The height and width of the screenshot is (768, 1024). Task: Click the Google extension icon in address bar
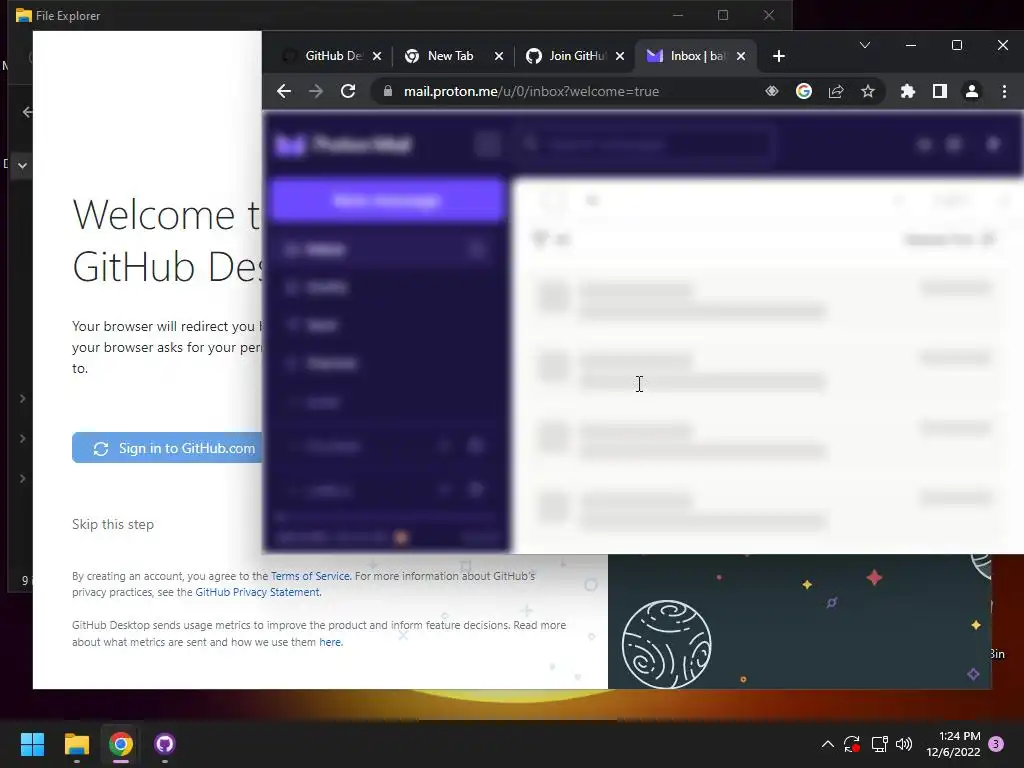[x=804, y=91]
